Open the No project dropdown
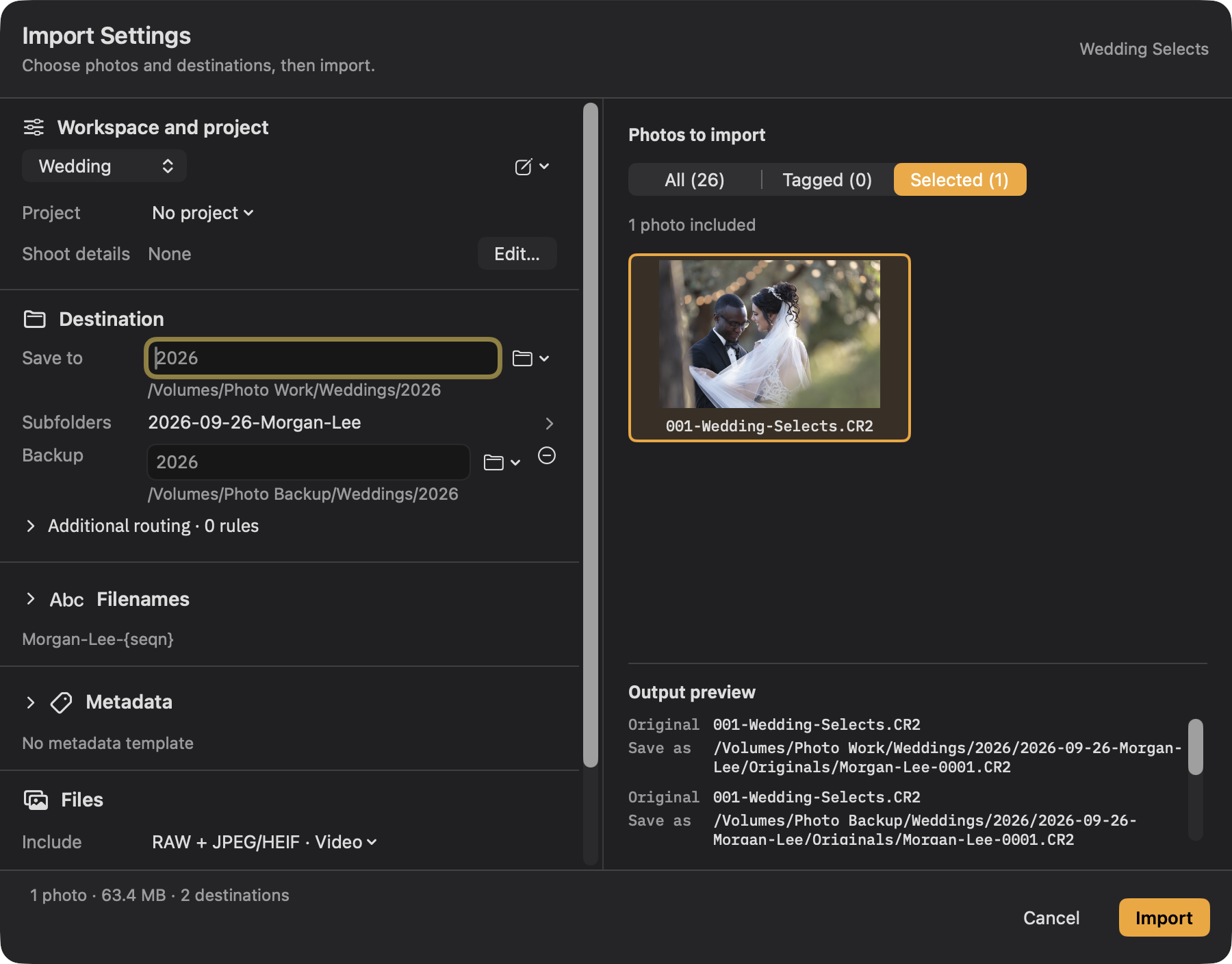Image resolution: width=1232 pixels, height=964 pixels. [x=203, y=213]
